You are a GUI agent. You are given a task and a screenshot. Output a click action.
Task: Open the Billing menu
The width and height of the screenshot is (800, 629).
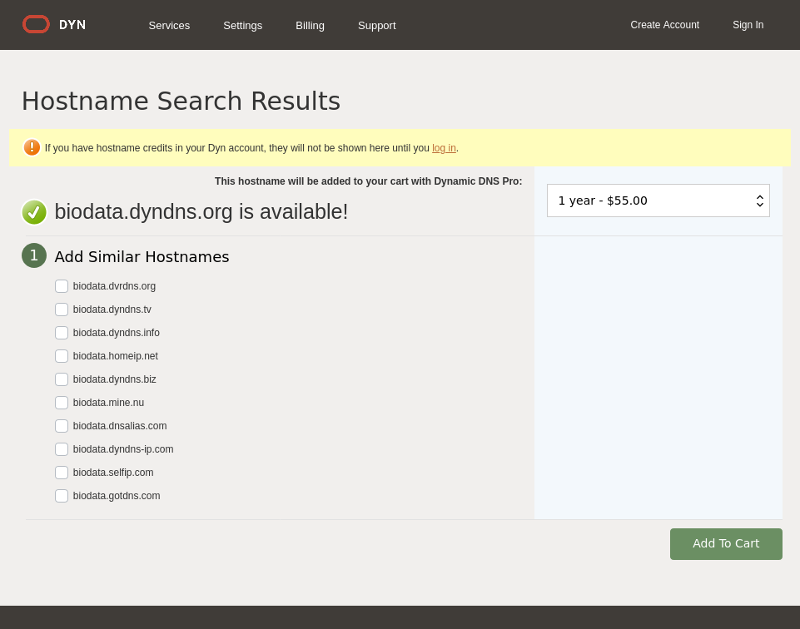point(310,25)
